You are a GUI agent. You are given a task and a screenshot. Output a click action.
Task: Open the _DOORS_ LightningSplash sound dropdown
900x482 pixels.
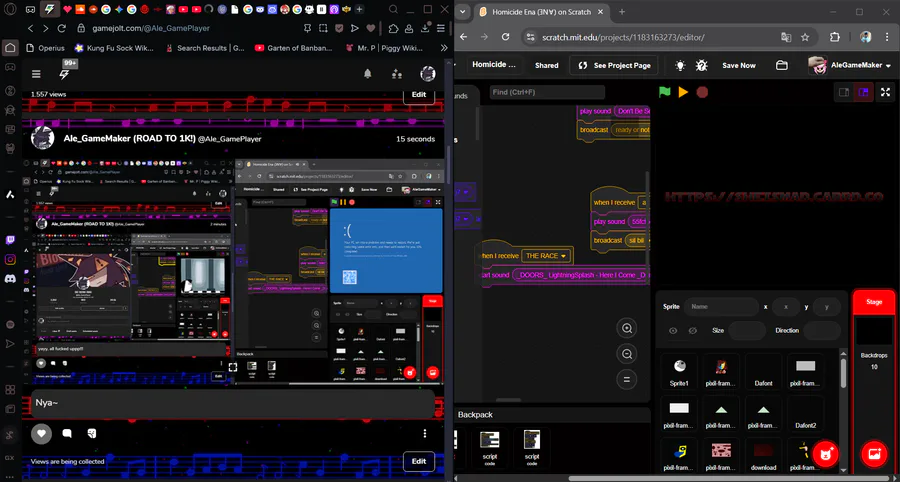click(581, 275)
